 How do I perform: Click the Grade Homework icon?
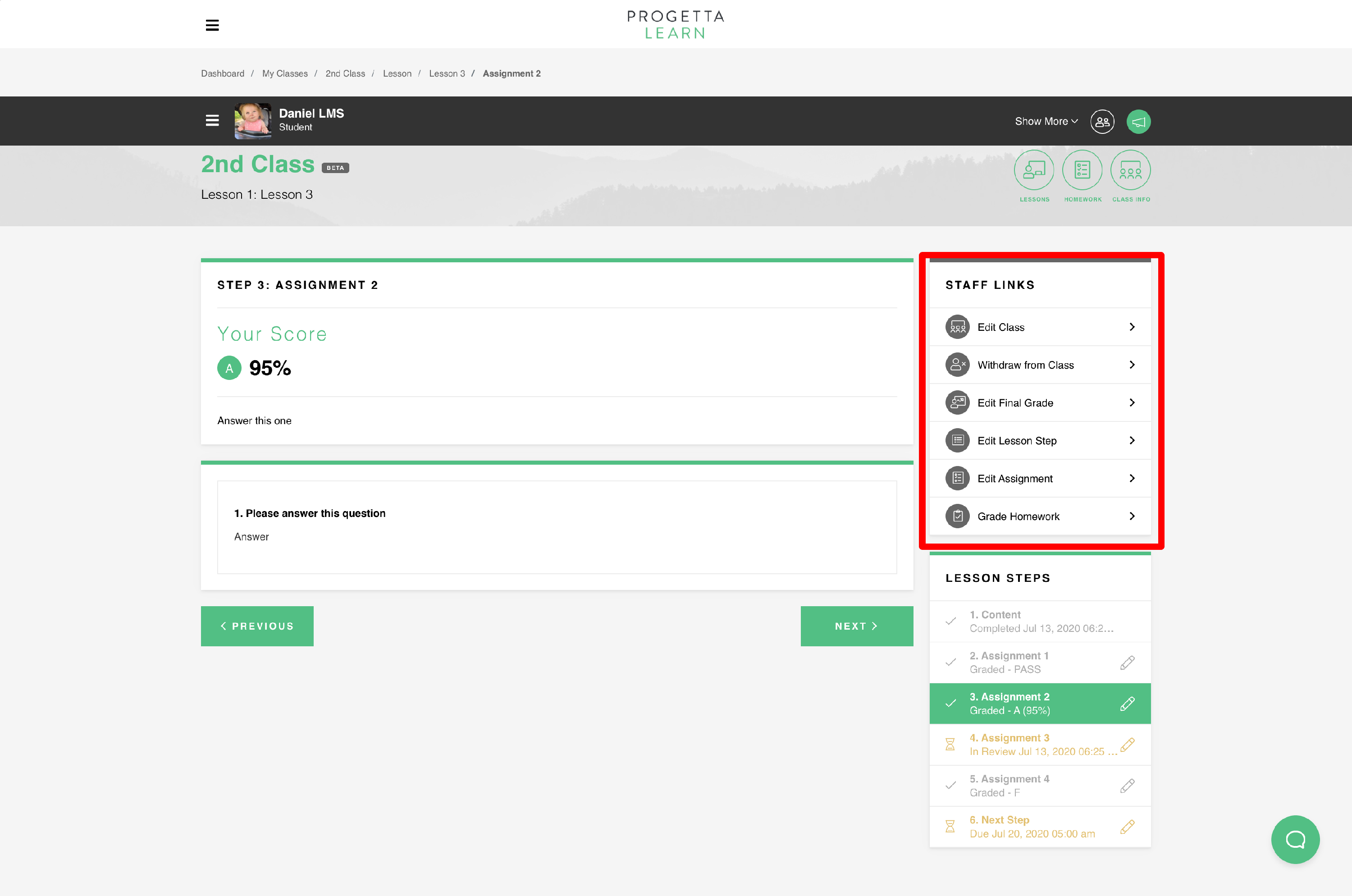pos(958,516)
